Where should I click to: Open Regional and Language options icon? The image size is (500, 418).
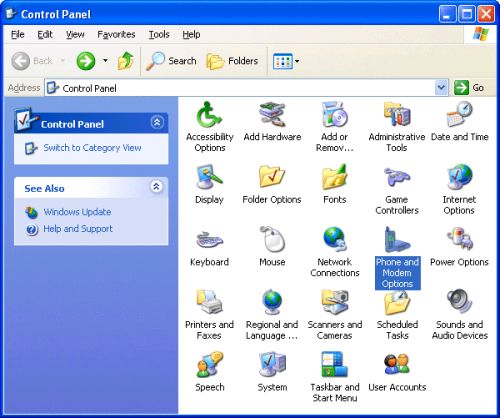(x=272, y=302)
